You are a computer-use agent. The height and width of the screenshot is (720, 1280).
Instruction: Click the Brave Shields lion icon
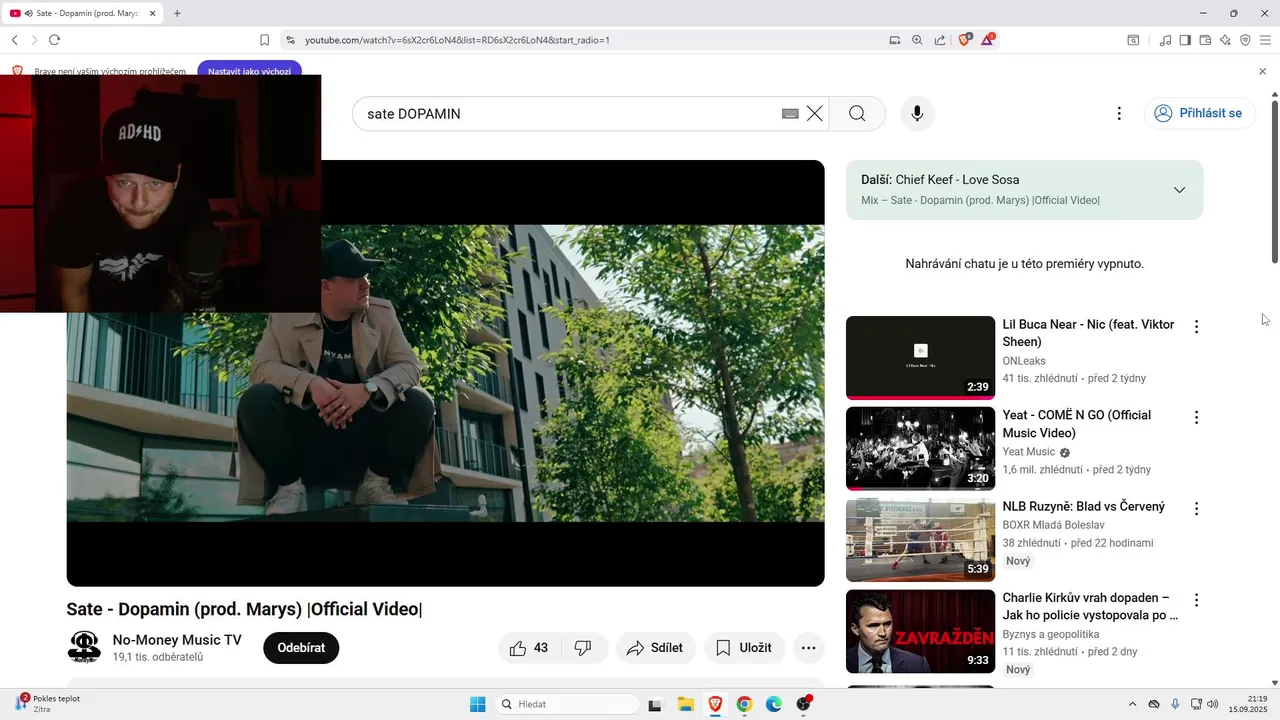tap(965, 40)
